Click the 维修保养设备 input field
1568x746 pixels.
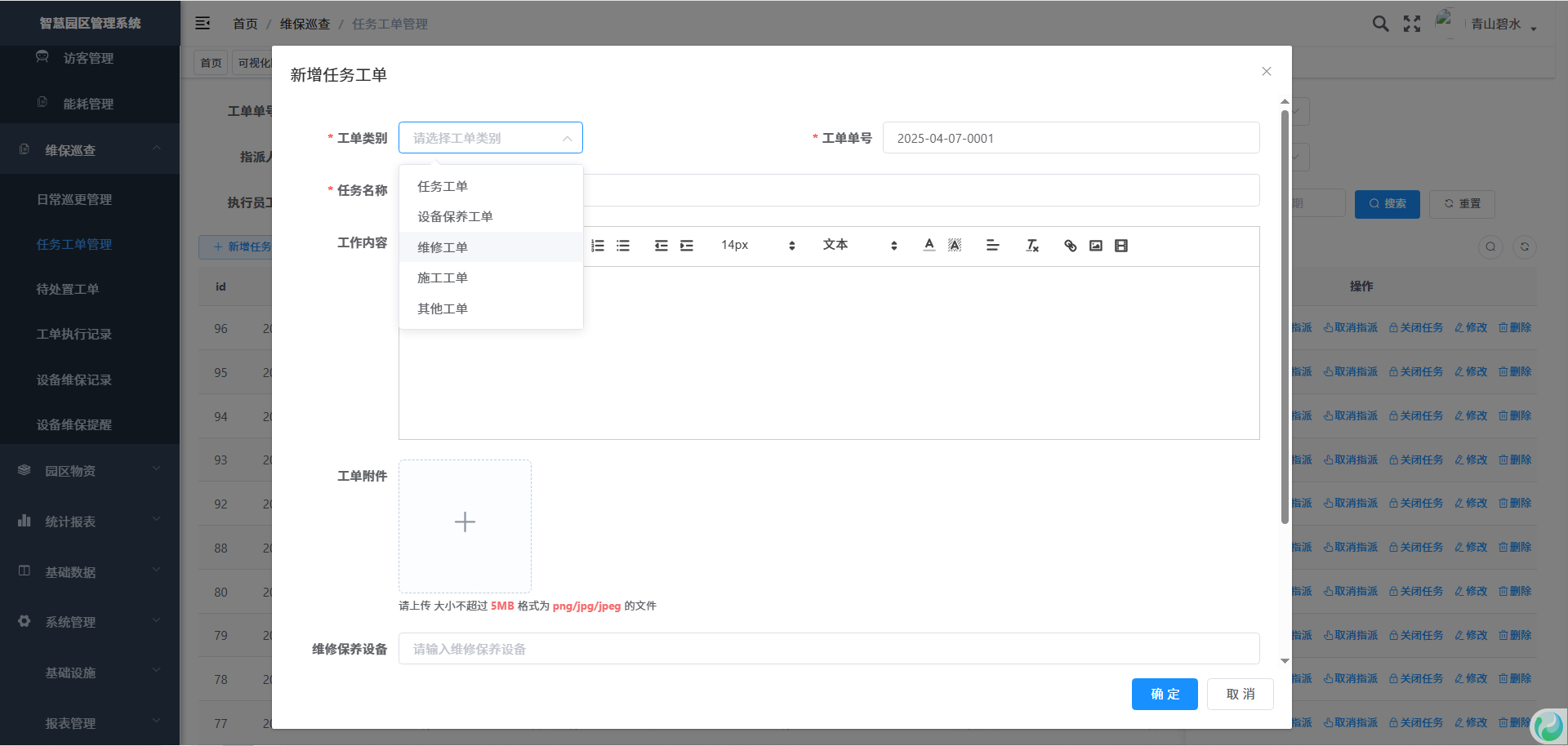tap(828, 649)
